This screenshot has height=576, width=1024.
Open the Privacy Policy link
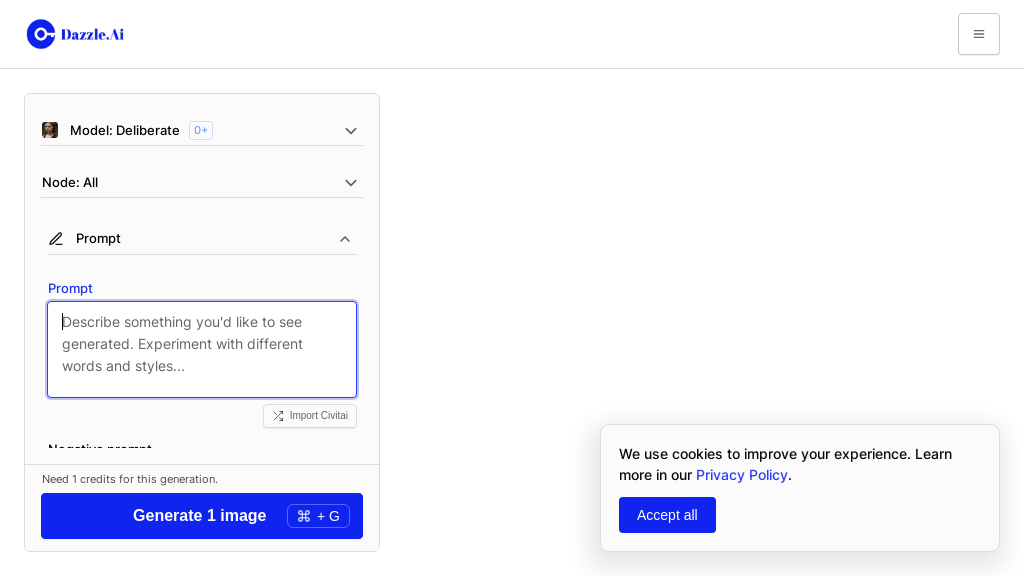pyautogui.click(x=741, y=475)
